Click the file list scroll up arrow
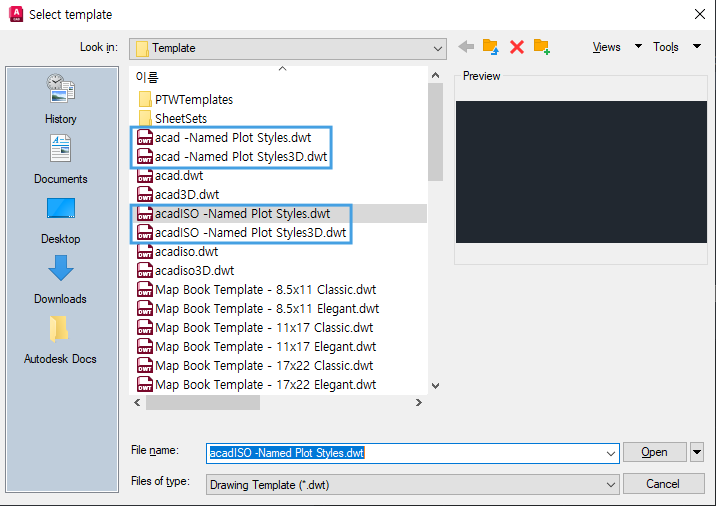The image size is (716, 506). tap(435, 76)
